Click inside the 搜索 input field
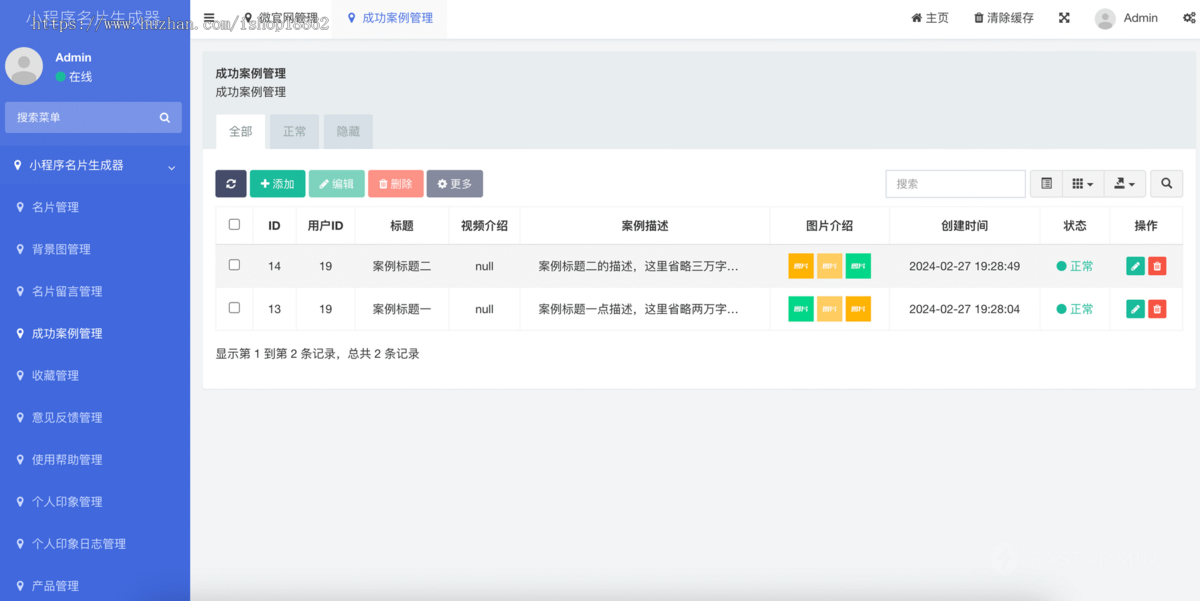 pos(954,183)
